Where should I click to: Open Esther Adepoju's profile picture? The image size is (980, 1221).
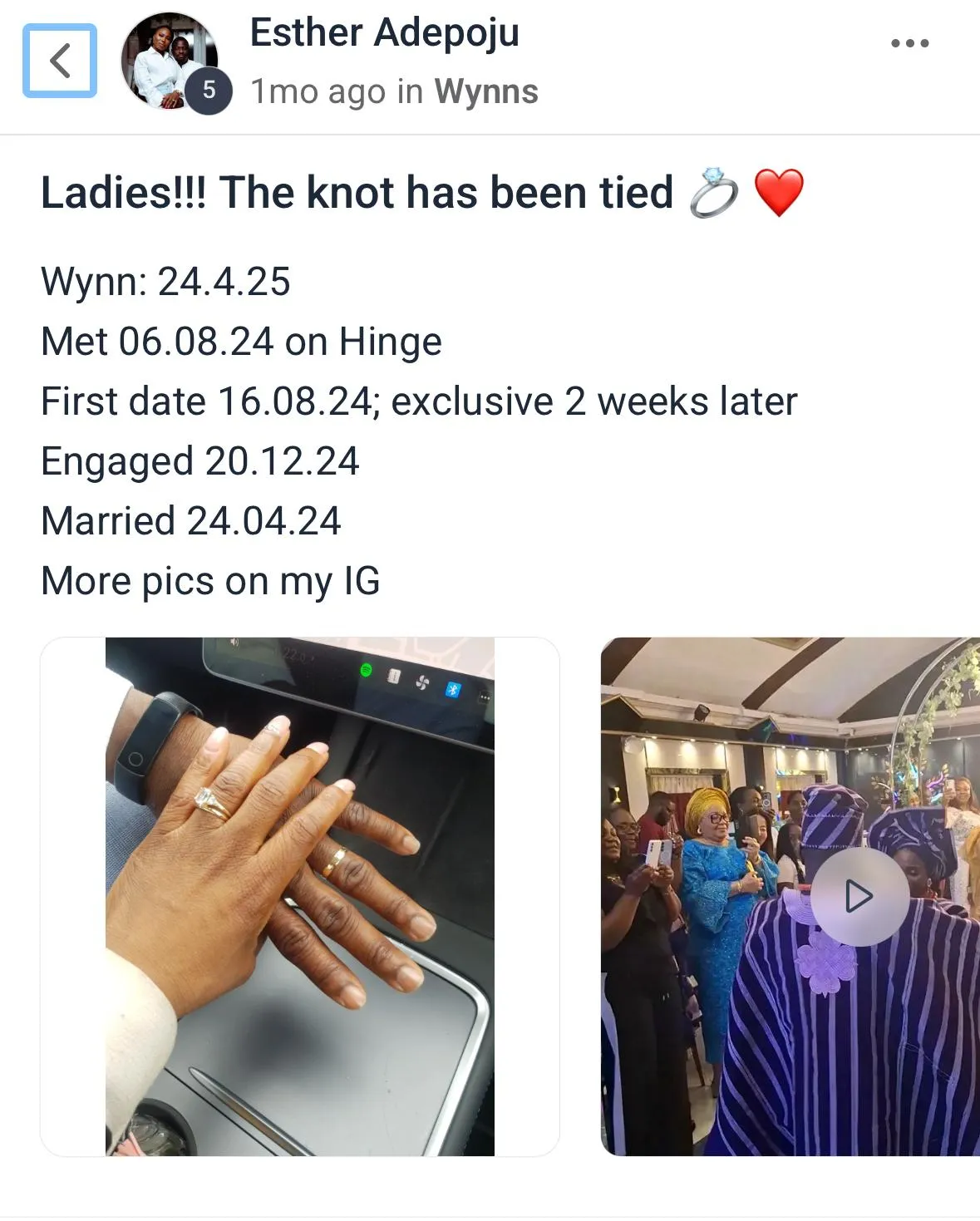(x=170, y=61)
